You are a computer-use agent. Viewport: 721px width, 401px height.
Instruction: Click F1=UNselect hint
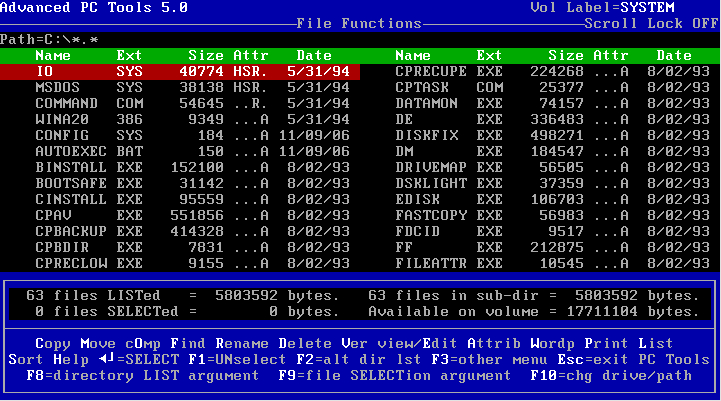coord(237,359)
